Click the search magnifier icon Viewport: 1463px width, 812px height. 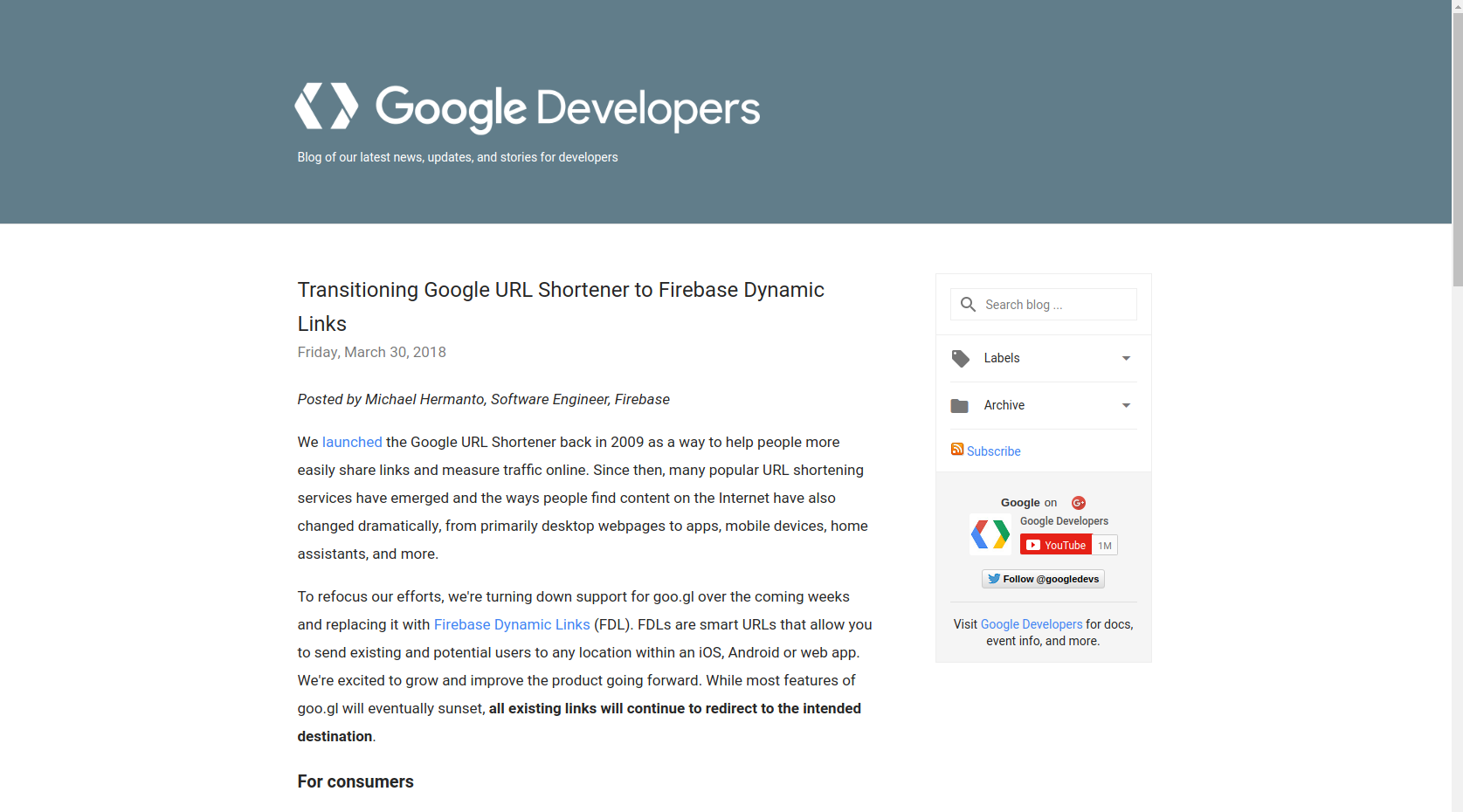[968, 305]
